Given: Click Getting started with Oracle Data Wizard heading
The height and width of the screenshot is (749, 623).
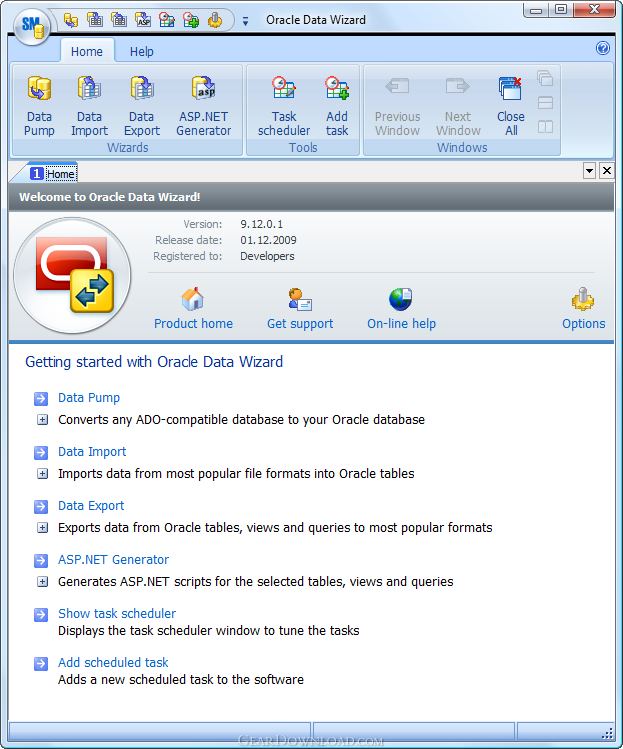Looking at the screenshot, I should coord(154,362).
